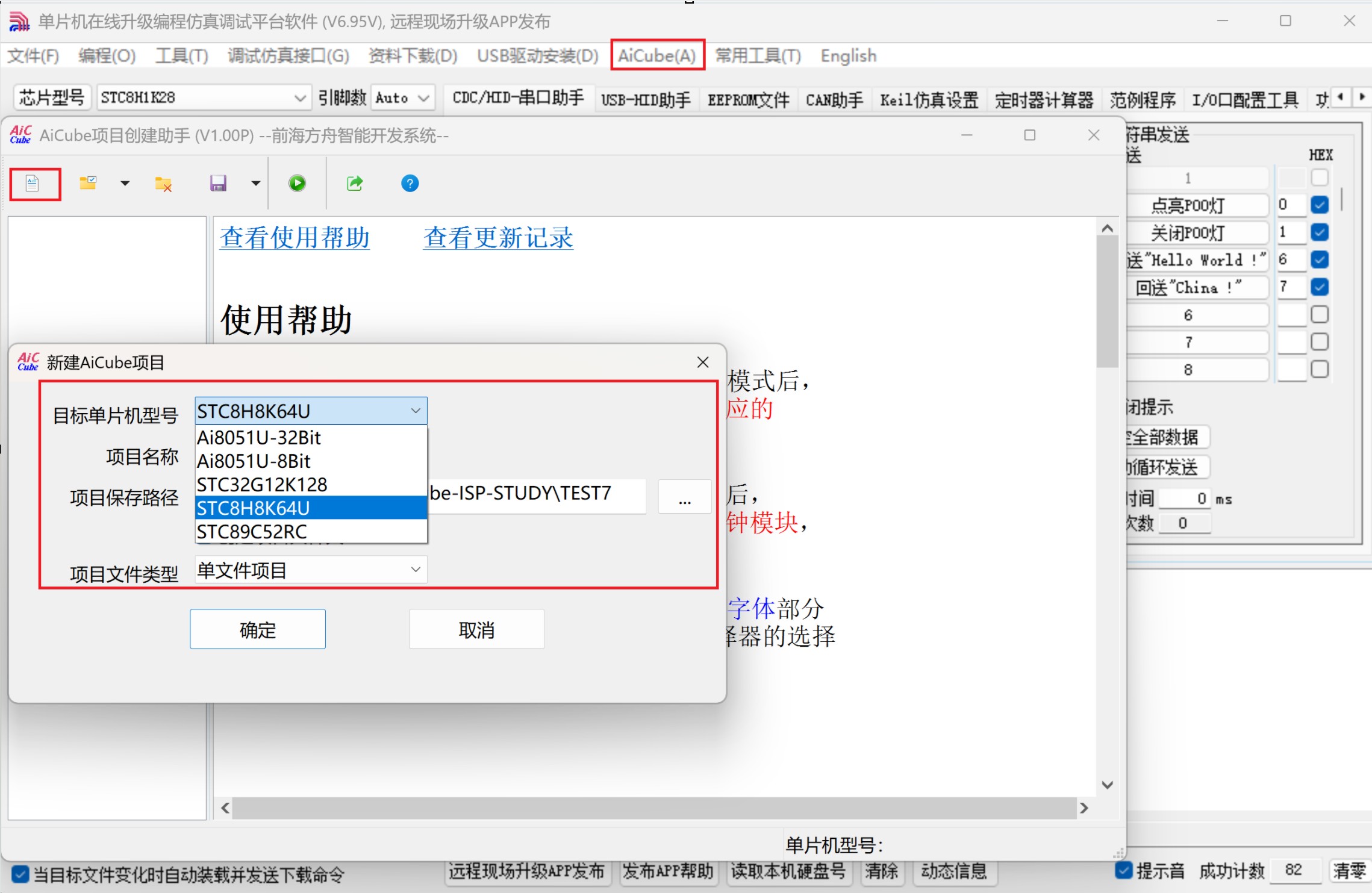Image resolution: width=1372 pixels, height=893 pixels.
Task: Open the 文件(F) menu
Action: 33,56
